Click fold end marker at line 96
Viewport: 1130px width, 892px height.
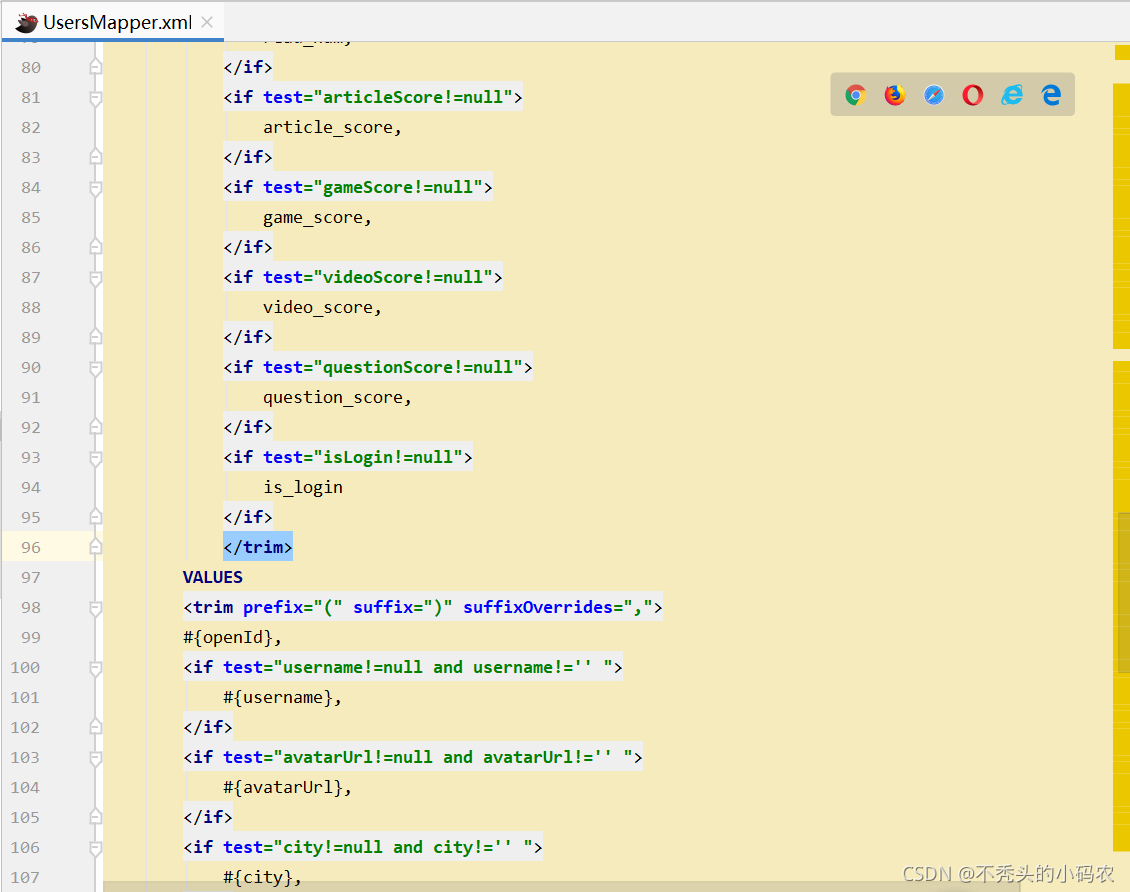click(x=95, y=548)
